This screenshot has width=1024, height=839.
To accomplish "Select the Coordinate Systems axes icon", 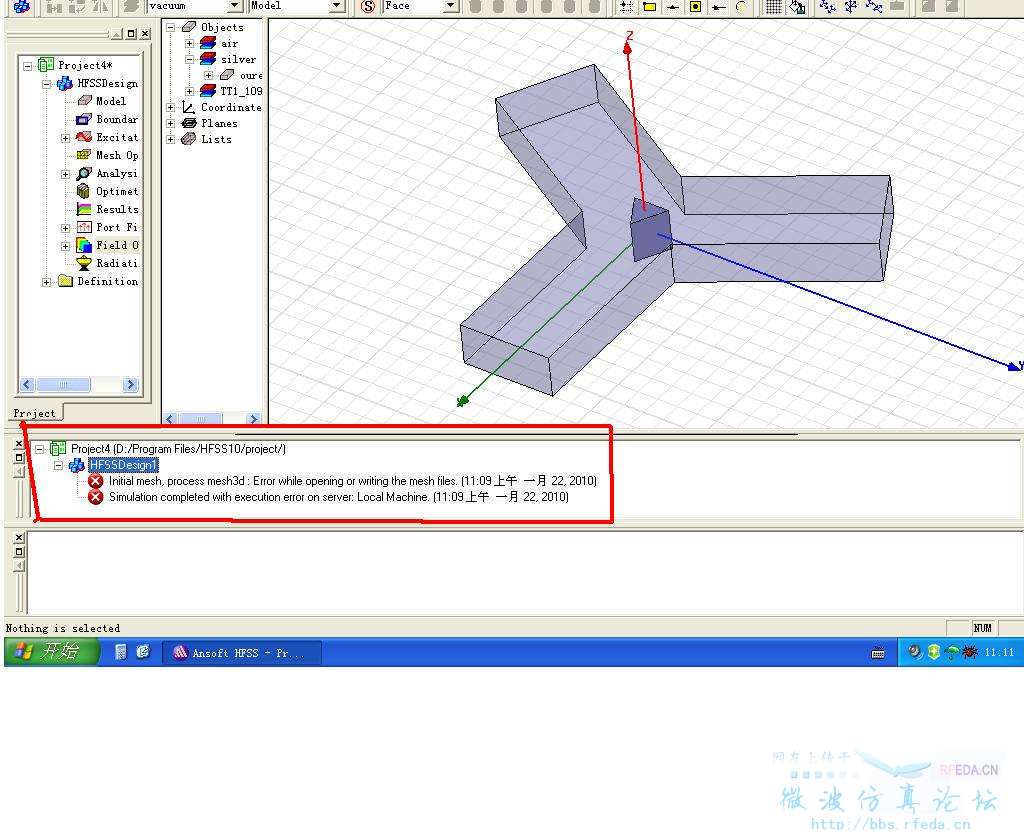I will click(189, 107).
